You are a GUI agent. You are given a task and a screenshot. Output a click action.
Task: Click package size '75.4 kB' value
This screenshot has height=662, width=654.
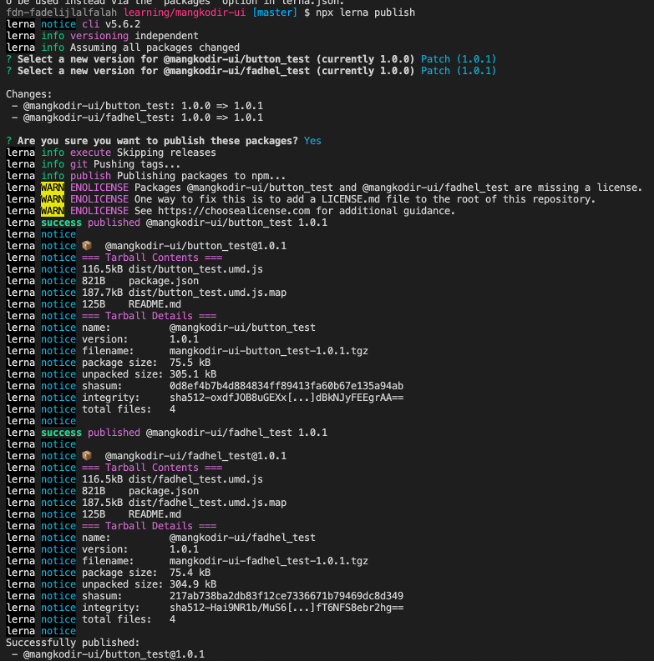click(x=190, y=573)
